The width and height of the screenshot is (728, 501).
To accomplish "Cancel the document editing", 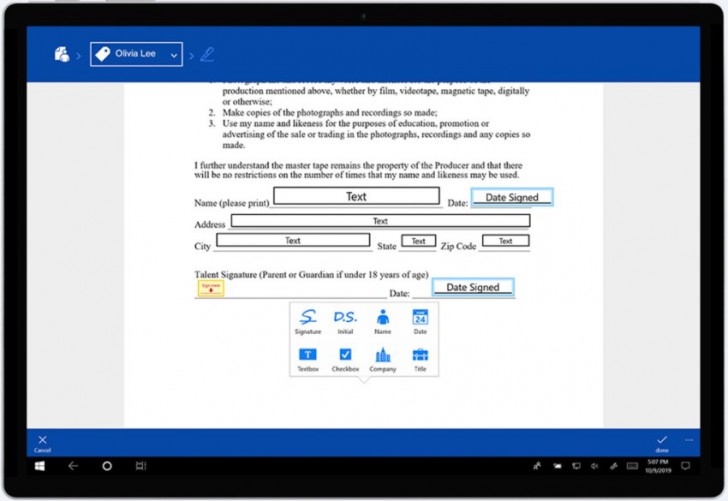I will tap(42, 443).
